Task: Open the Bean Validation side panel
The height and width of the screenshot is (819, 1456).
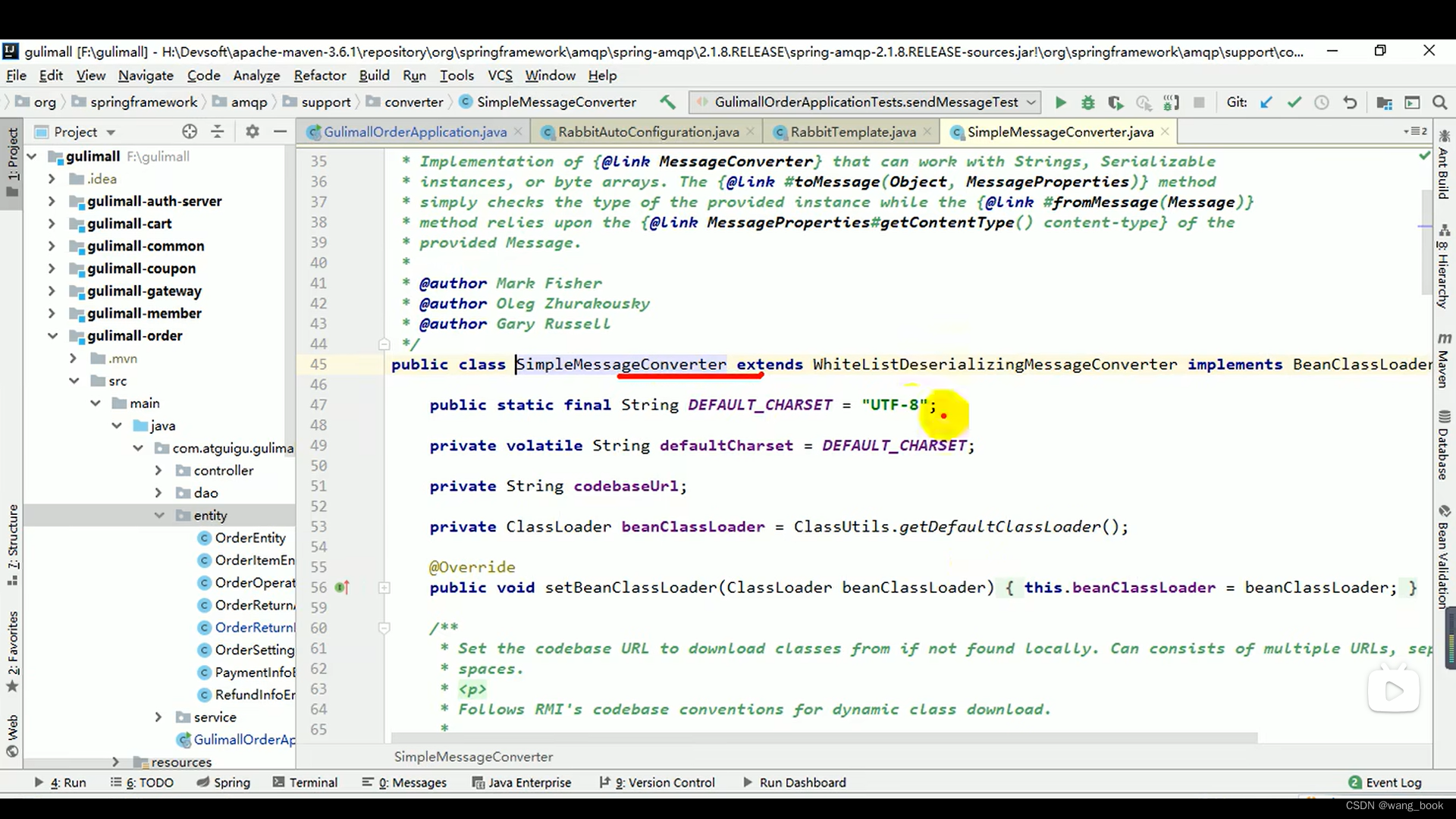Action: [x=1443, y=557]
